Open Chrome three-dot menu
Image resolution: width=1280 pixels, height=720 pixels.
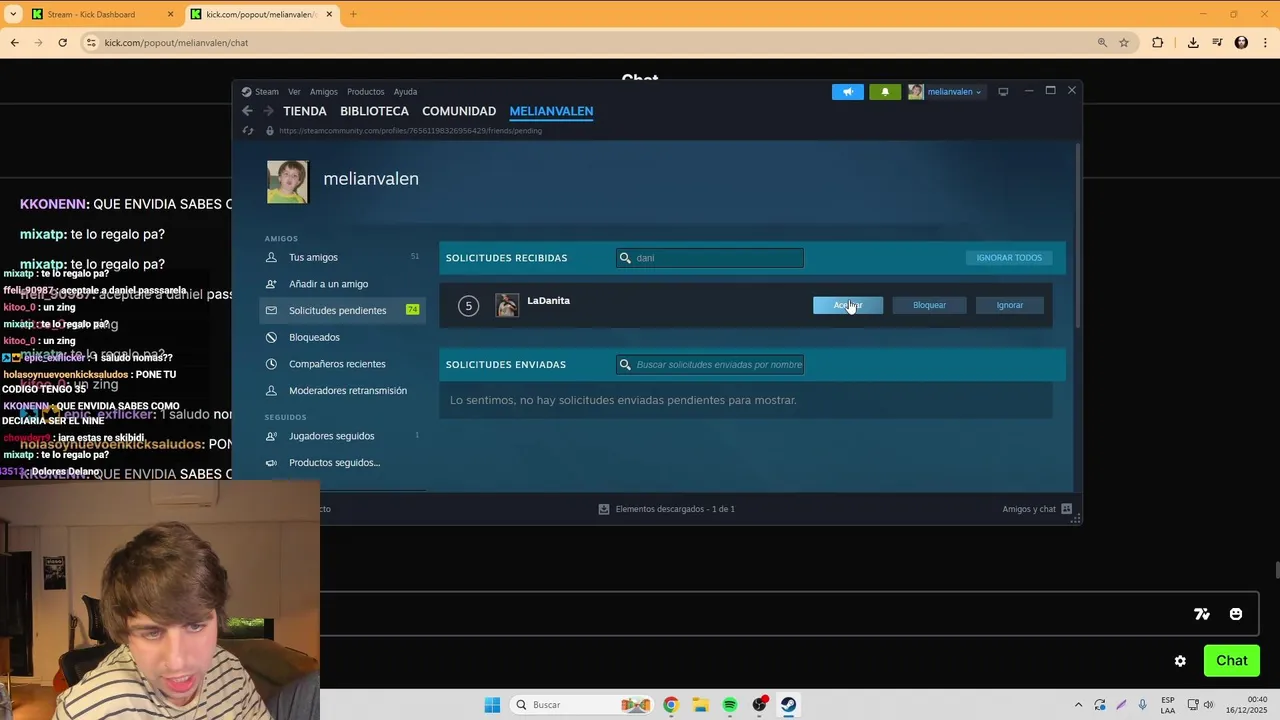[1266, 43]
